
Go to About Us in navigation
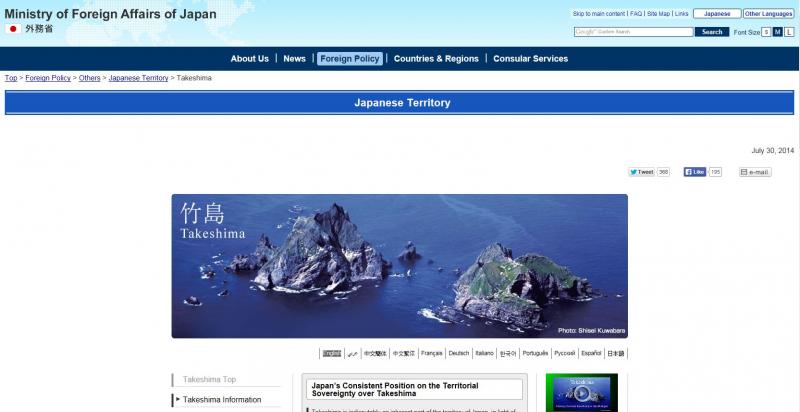[249, 59]
